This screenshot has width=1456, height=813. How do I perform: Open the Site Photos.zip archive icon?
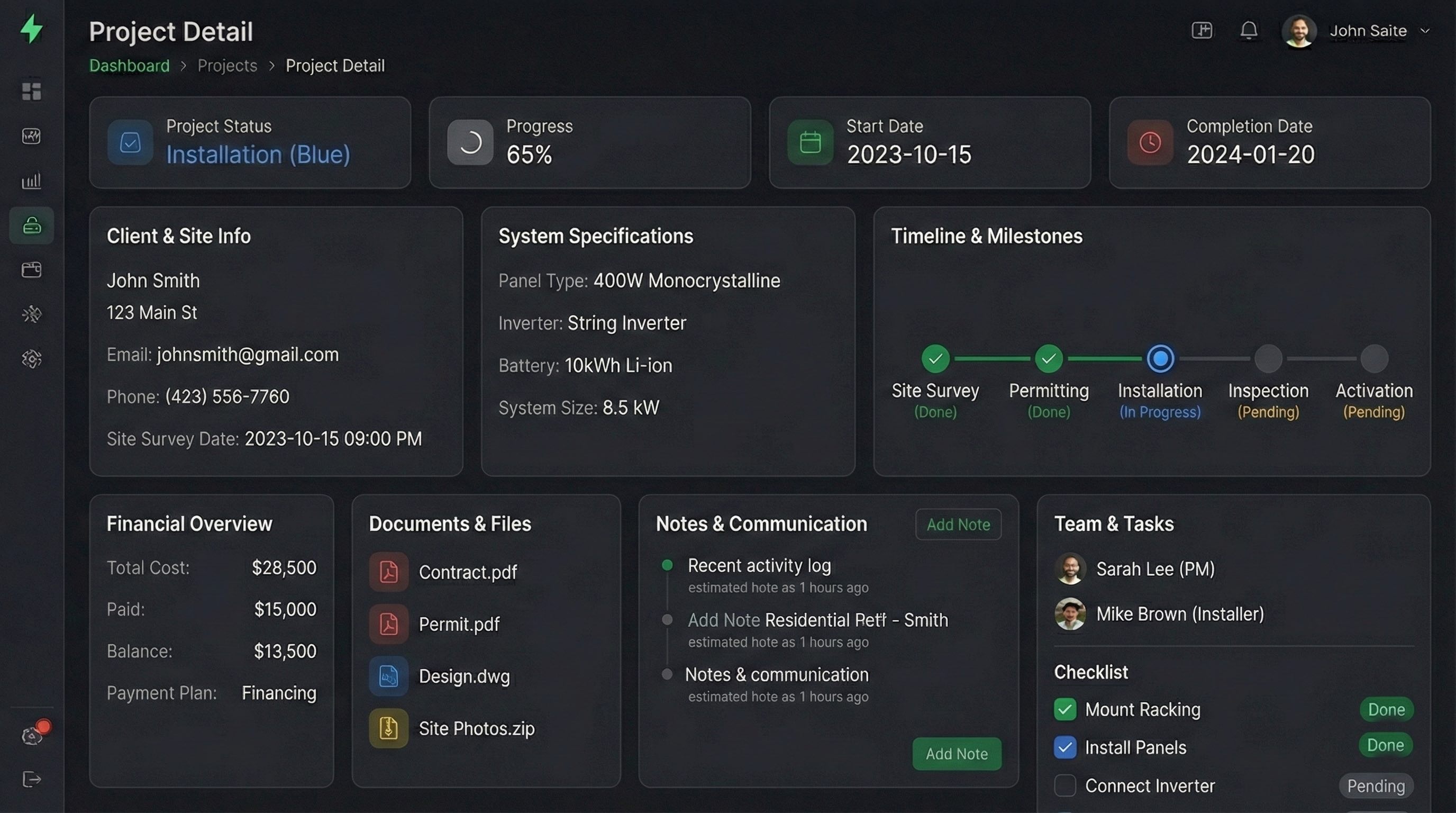point(388,728)
